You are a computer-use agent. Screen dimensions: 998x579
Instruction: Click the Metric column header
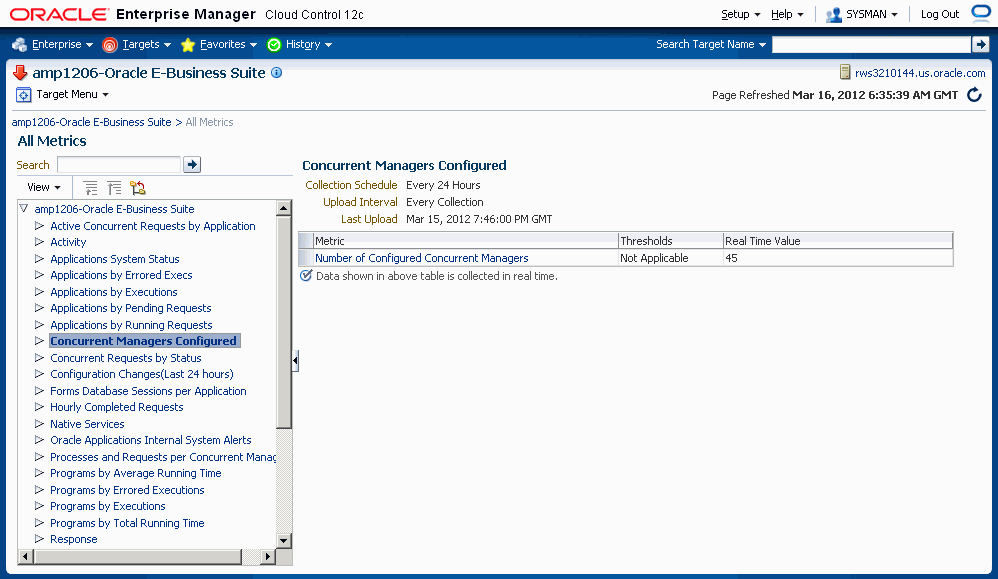[x=465, y=241]
